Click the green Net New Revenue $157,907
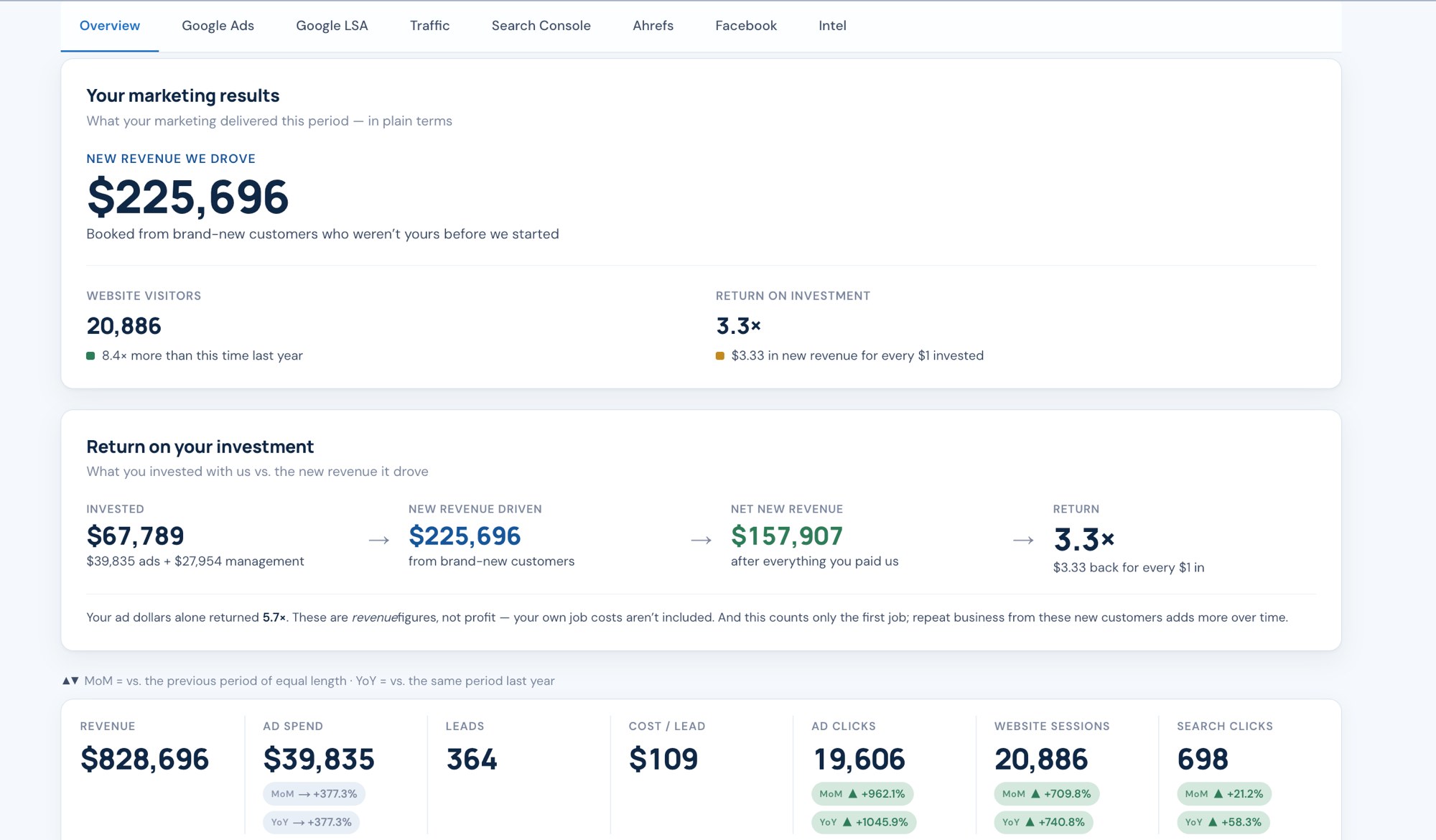 [787, 536]
